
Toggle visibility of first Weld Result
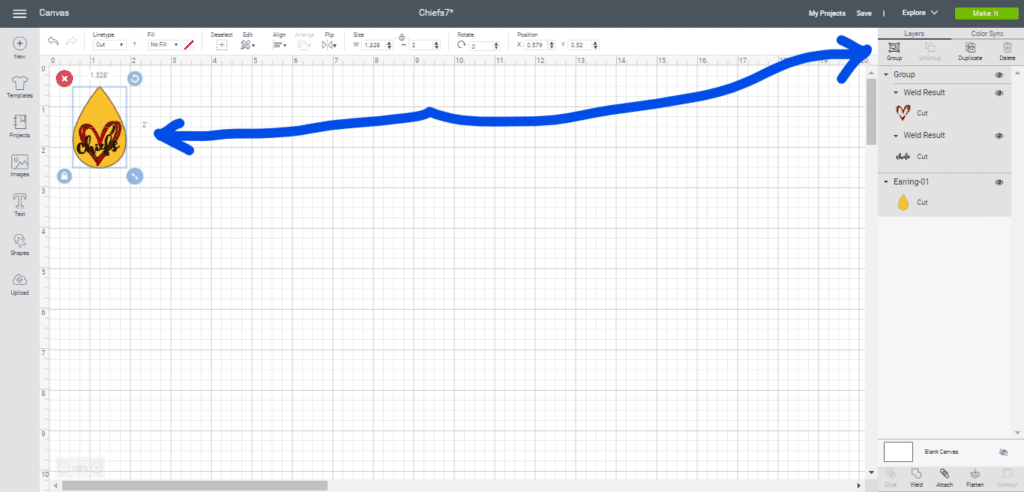coord(998,93)
